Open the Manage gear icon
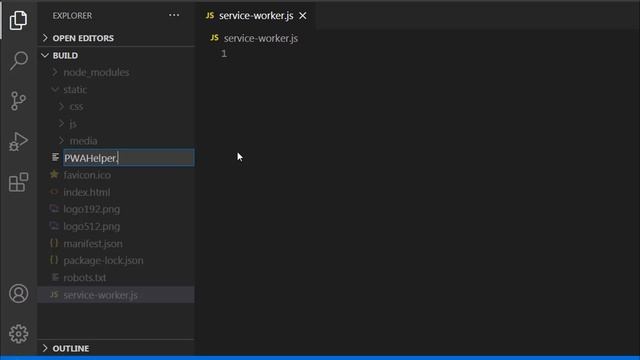 pos(18,334)
